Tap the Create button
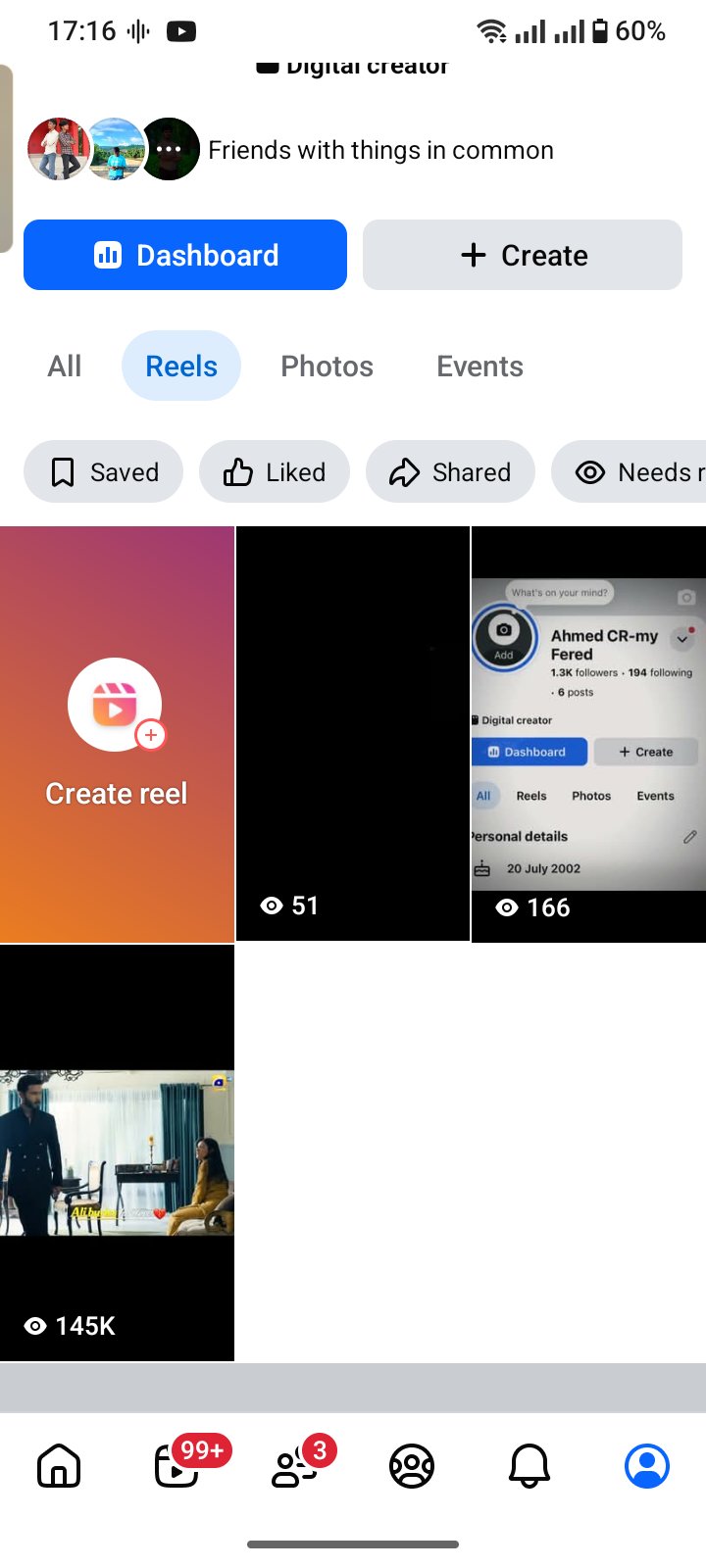This screenshot has width=706, height=1568. pos(523,255)
